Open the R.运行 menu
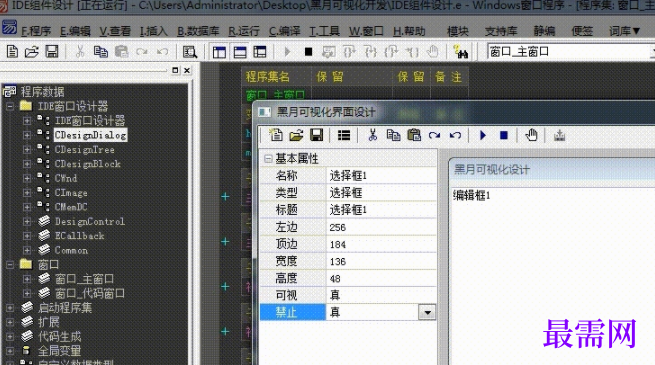The image size is (655, 365). pos(244,31)
